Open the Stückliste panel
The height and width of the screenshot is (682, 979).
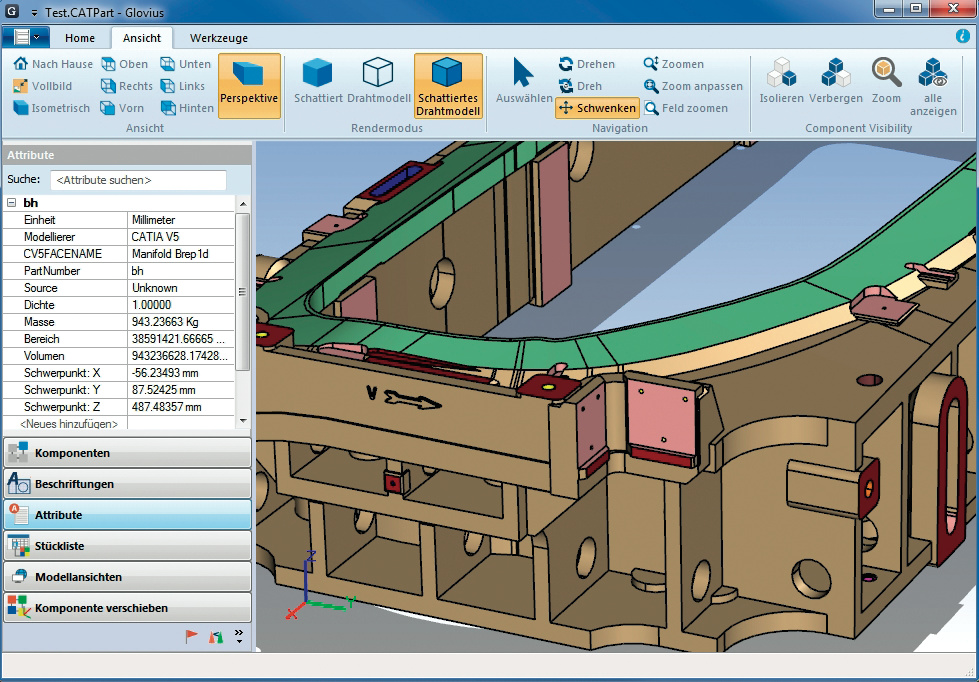(127, 546)
